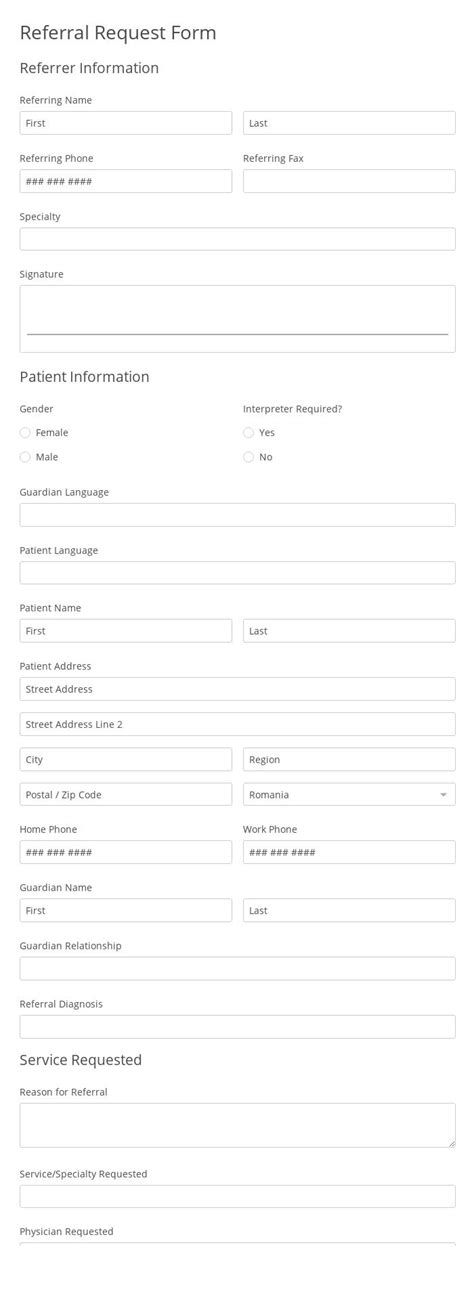Viewport: 474px width, 1300px height.
Task: Focus the Referring Fax field
Action: [349, 181]
